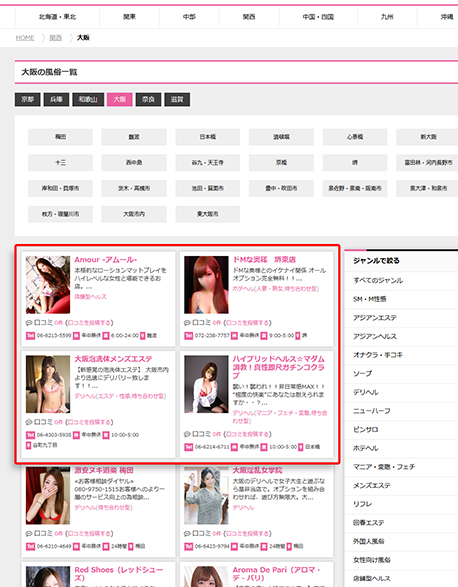This screenshot has height=587, width=458.
Task: Click the Tel icon beside 06-6423-9794
Action: click(189, 547)
